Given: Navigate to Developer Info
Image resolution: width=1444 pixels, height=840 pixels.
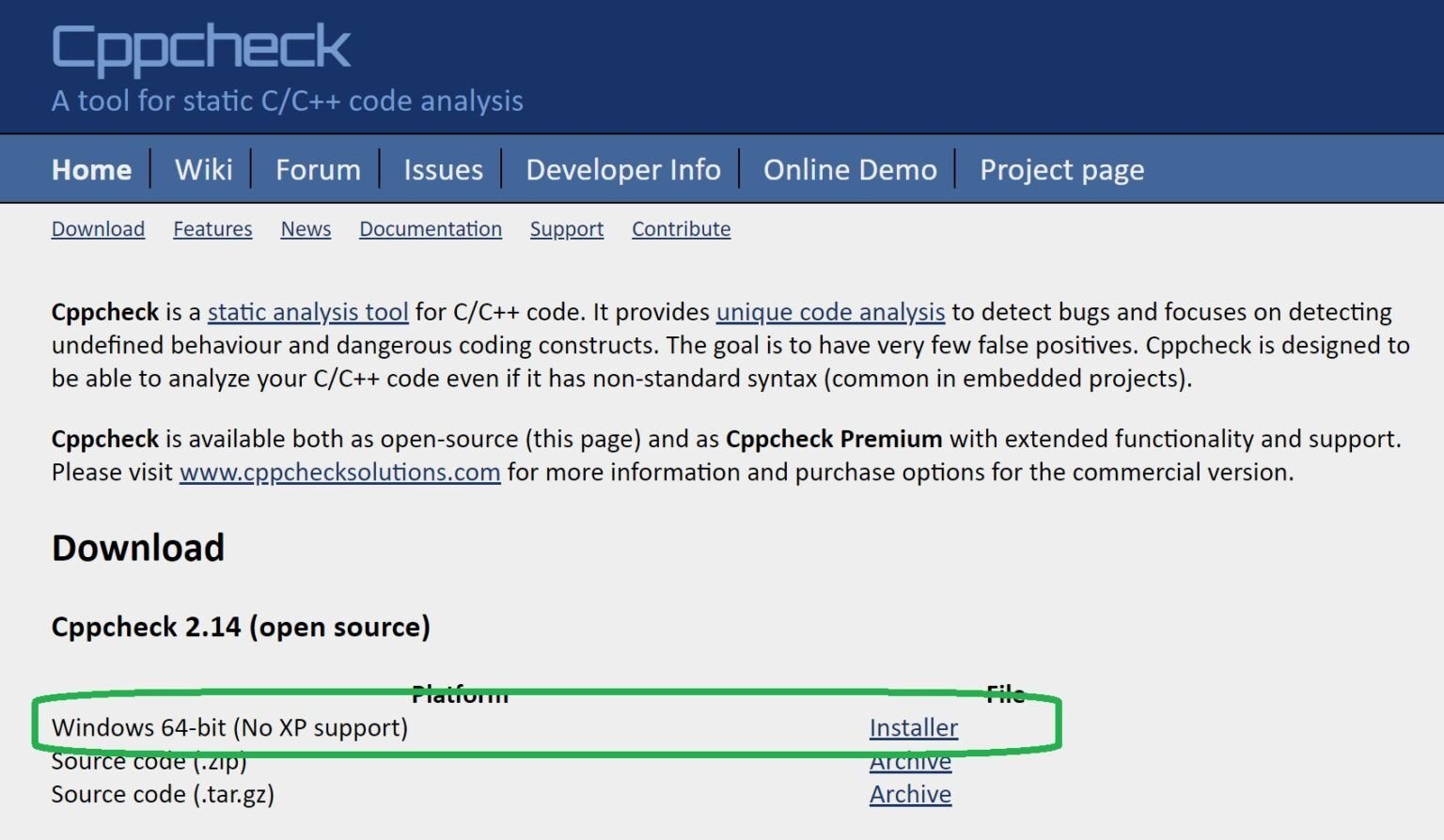Looking at the screenshot, I should click(622, 169).
